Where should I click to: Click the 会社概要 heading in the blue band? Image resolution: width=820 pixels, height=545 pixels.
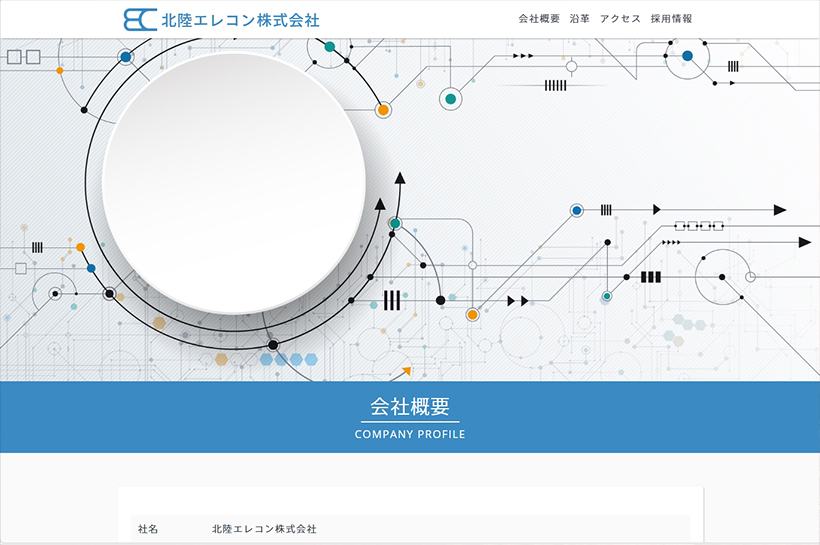(410, 406)
